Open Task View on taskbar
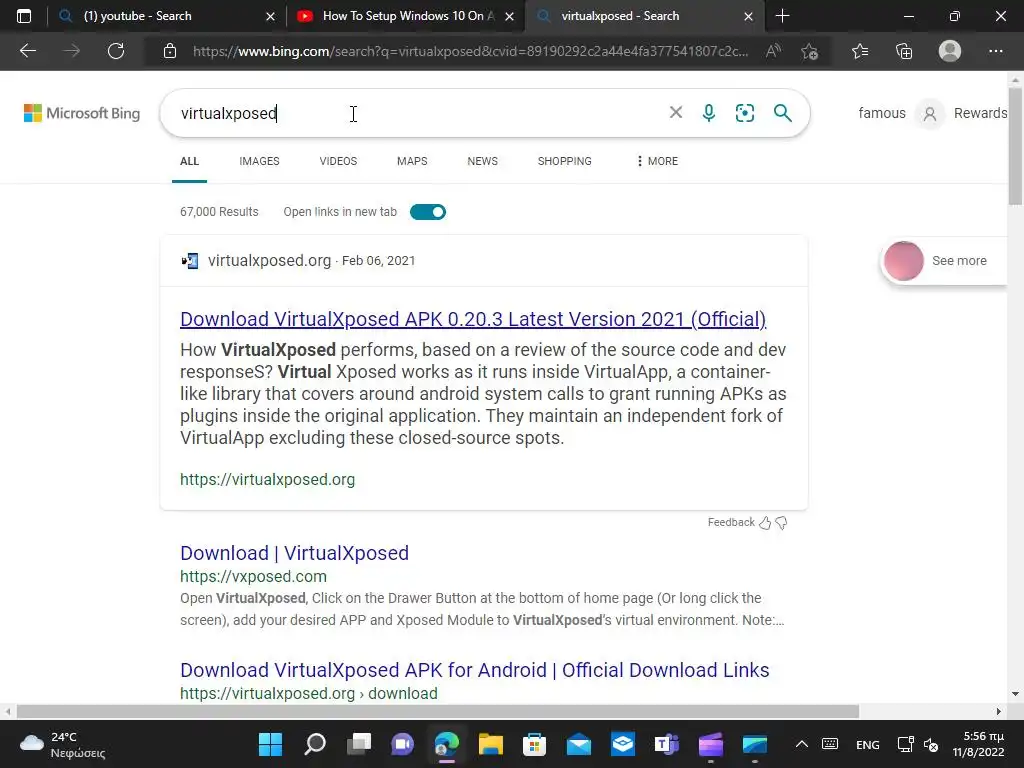 359,744
